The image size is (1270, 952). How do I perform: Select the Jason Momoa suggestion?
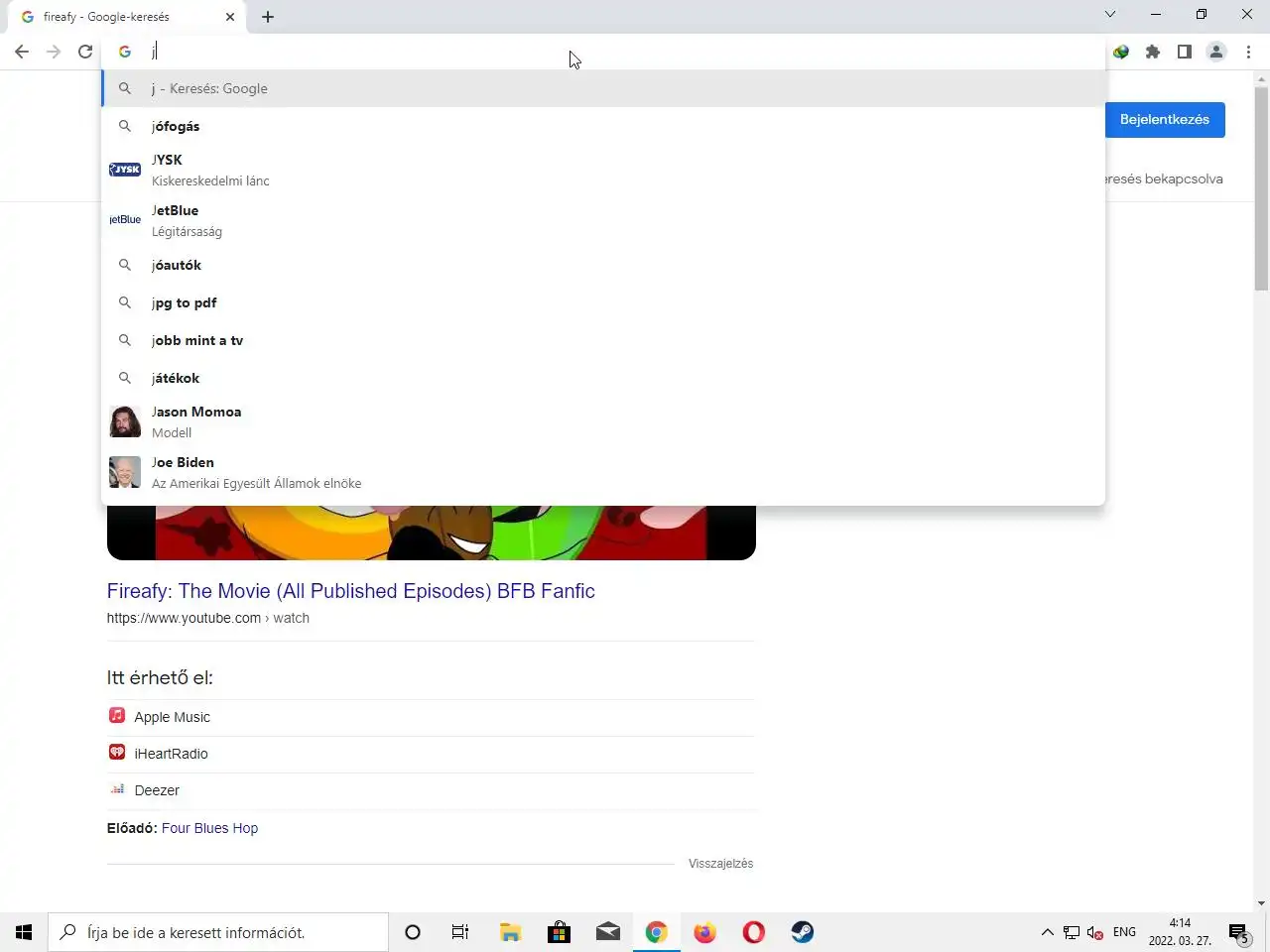click(x=603, y=421)
